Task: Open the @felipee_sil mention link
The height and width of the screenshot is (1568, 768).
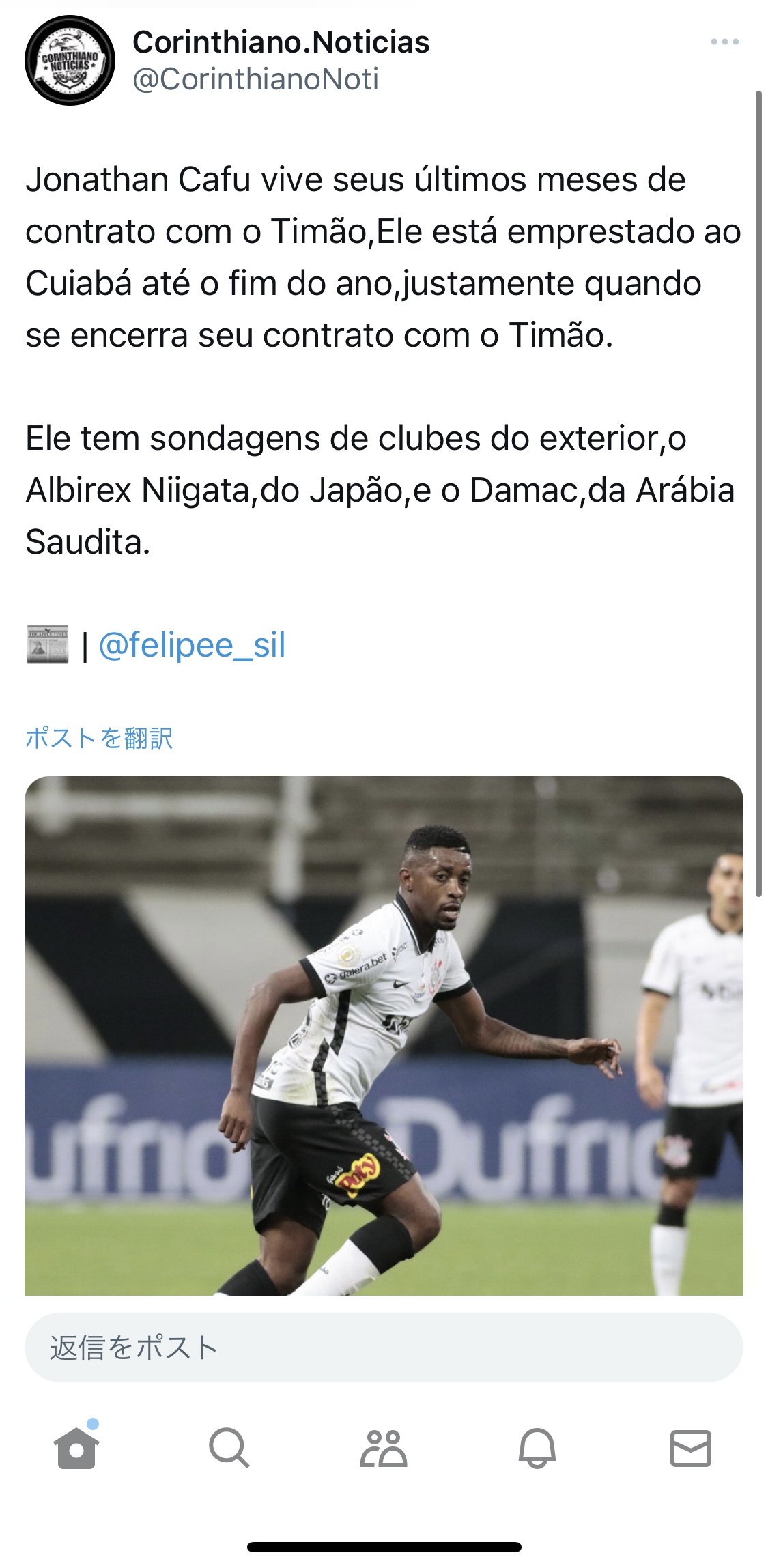Action: (x=192, y=645)
